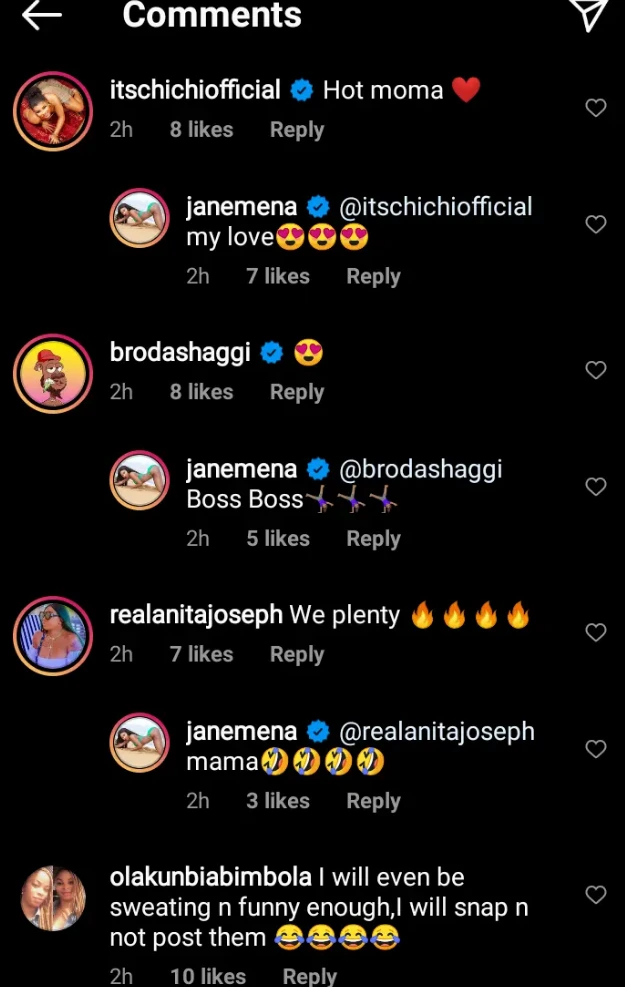This screenshot has height=987, width=625.
Task: Reply to realanitajoseph's 'We plenty' comment
Action: pyautogui.click(x=297, y=654)
